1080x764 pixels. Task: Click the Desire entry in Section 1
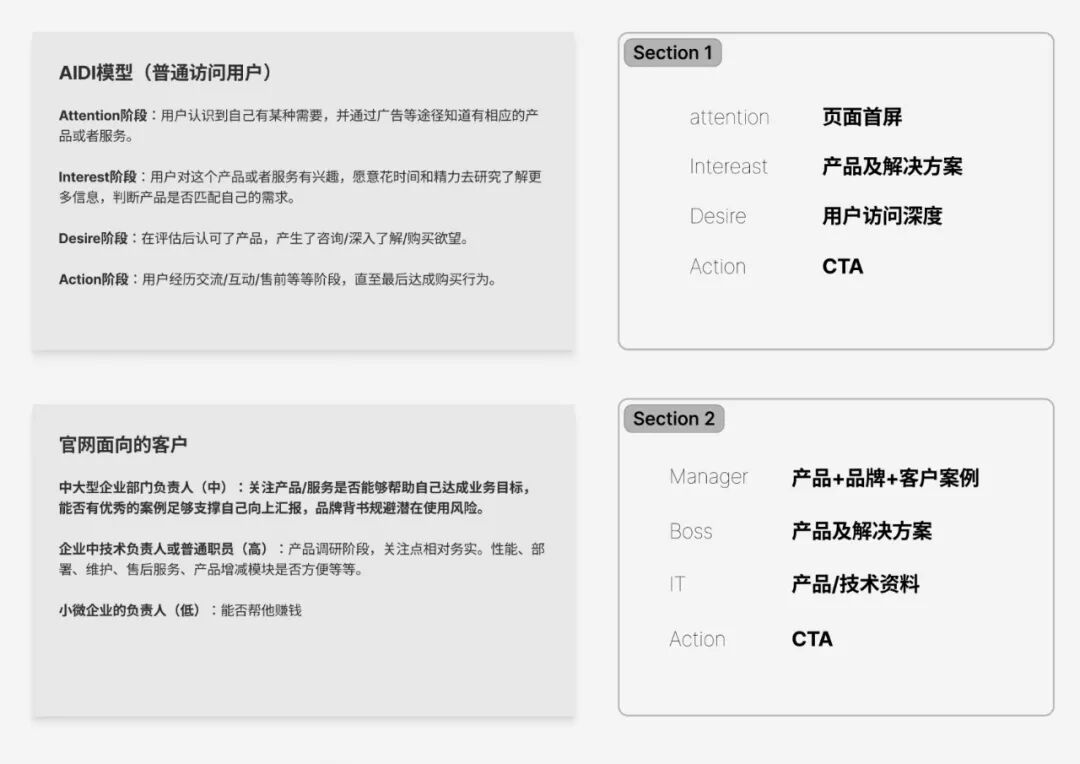coord(717,216)
